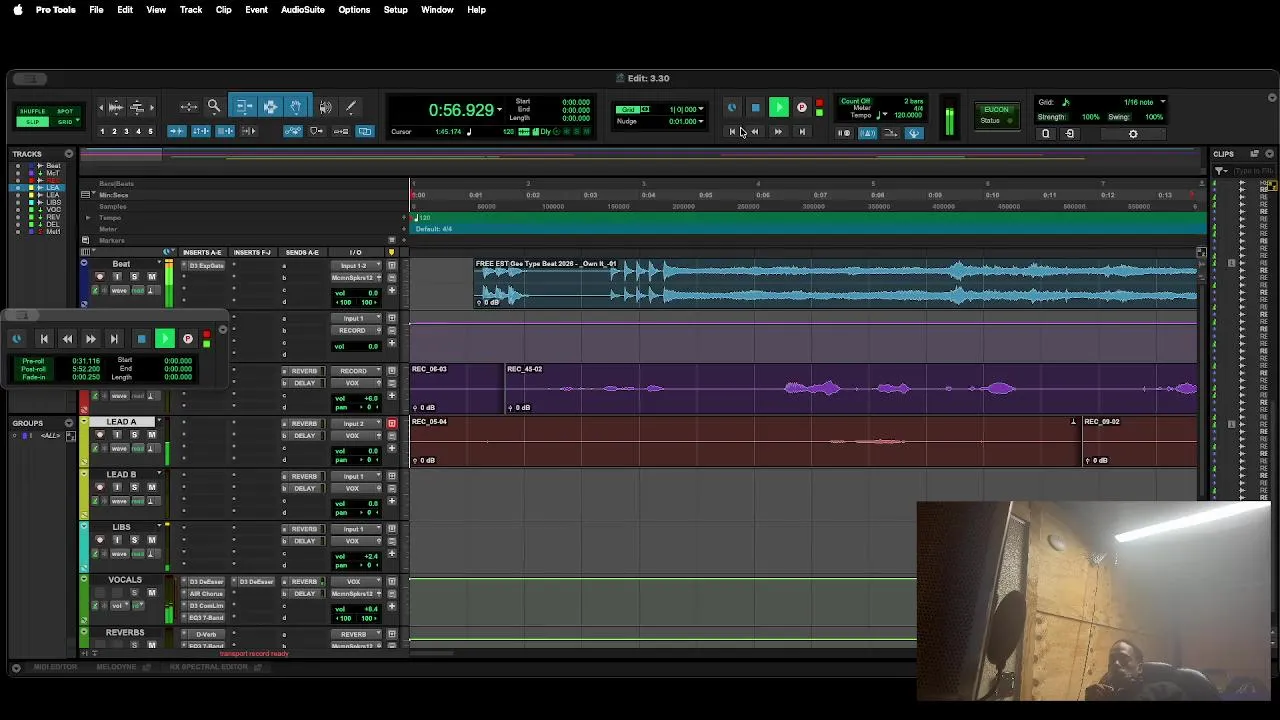Open the Setup menu

coord(396,10)
